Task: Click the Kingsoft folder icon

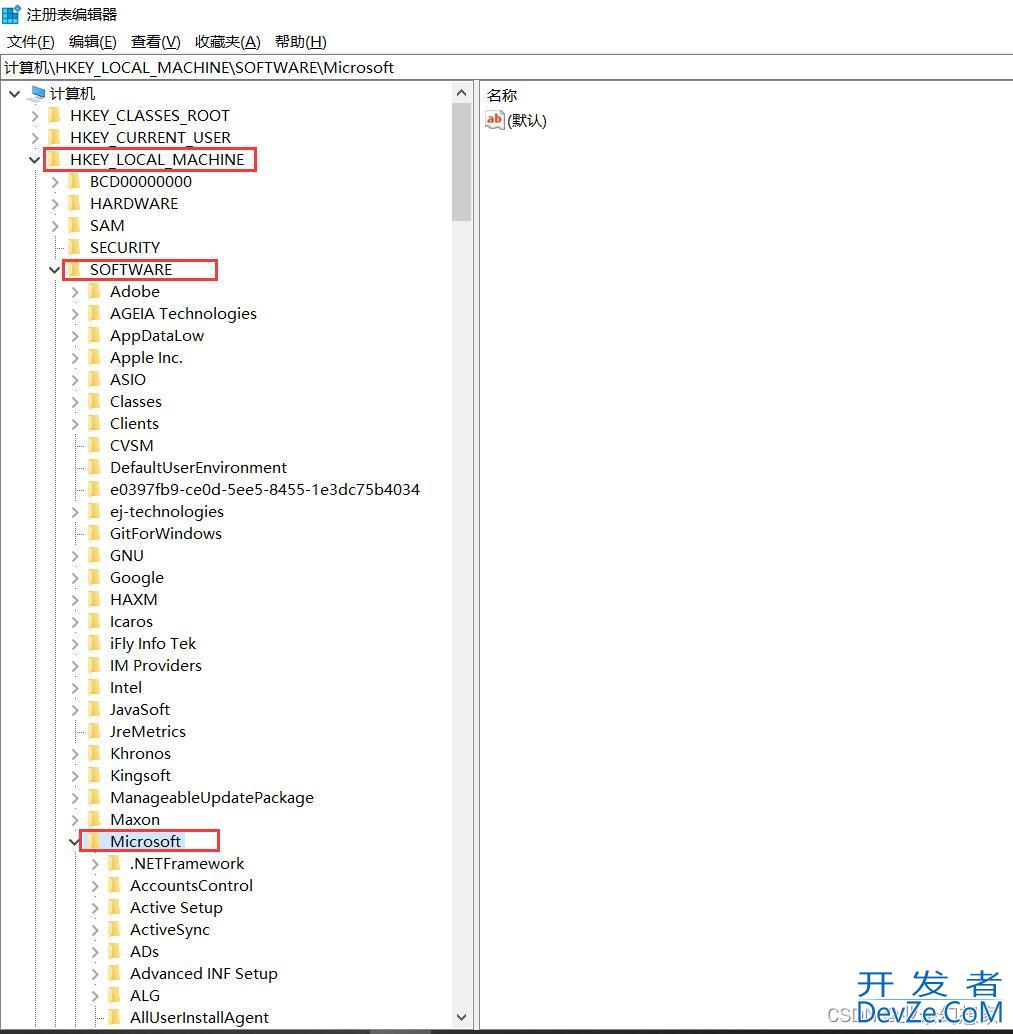Action: tap(94, 776)
